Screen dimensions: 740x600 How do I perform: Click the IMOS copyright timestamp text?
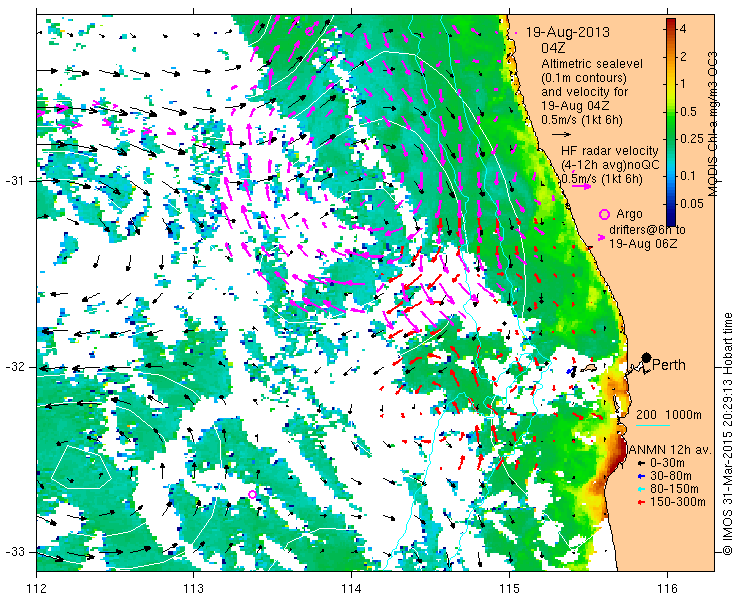[x=727, y=434]
